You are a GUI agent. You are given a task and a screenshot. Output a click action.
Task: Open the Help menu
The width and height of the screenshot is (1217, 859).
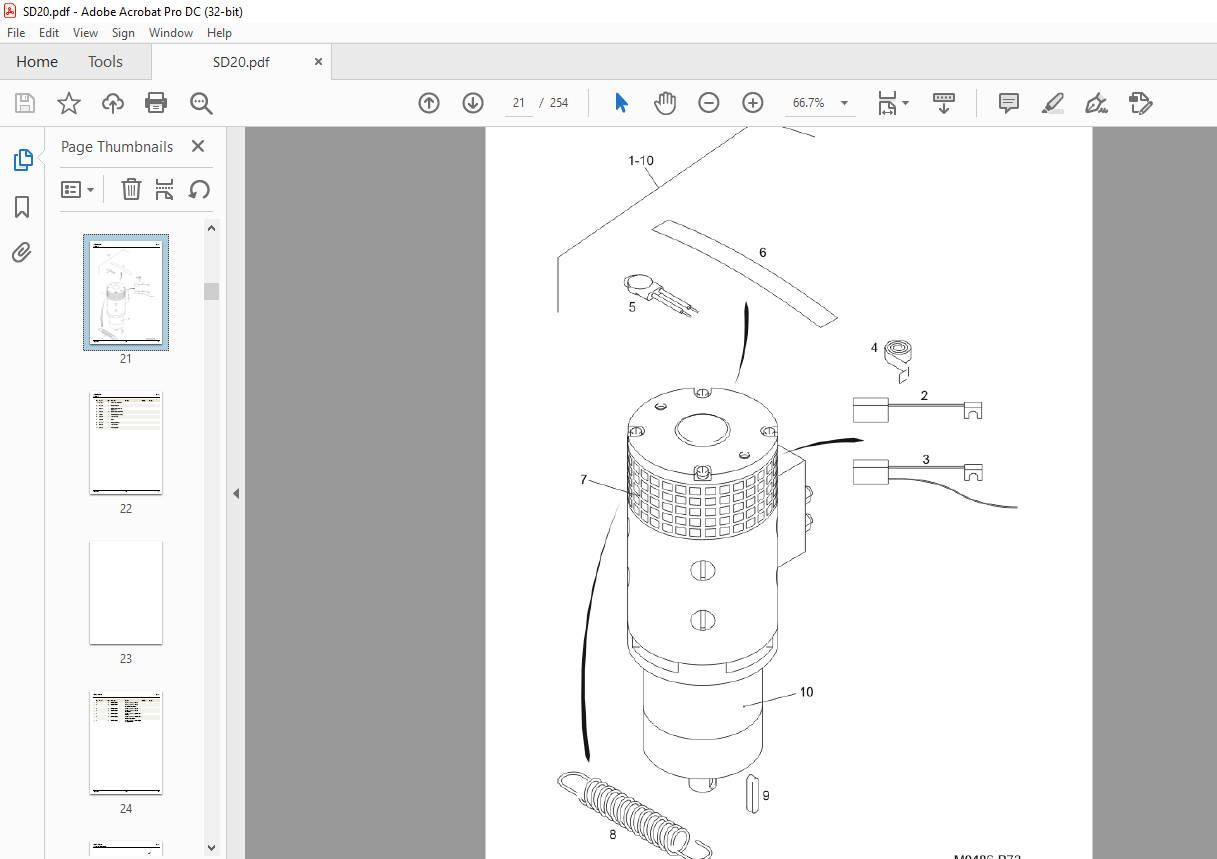click(x=219, y=33)
